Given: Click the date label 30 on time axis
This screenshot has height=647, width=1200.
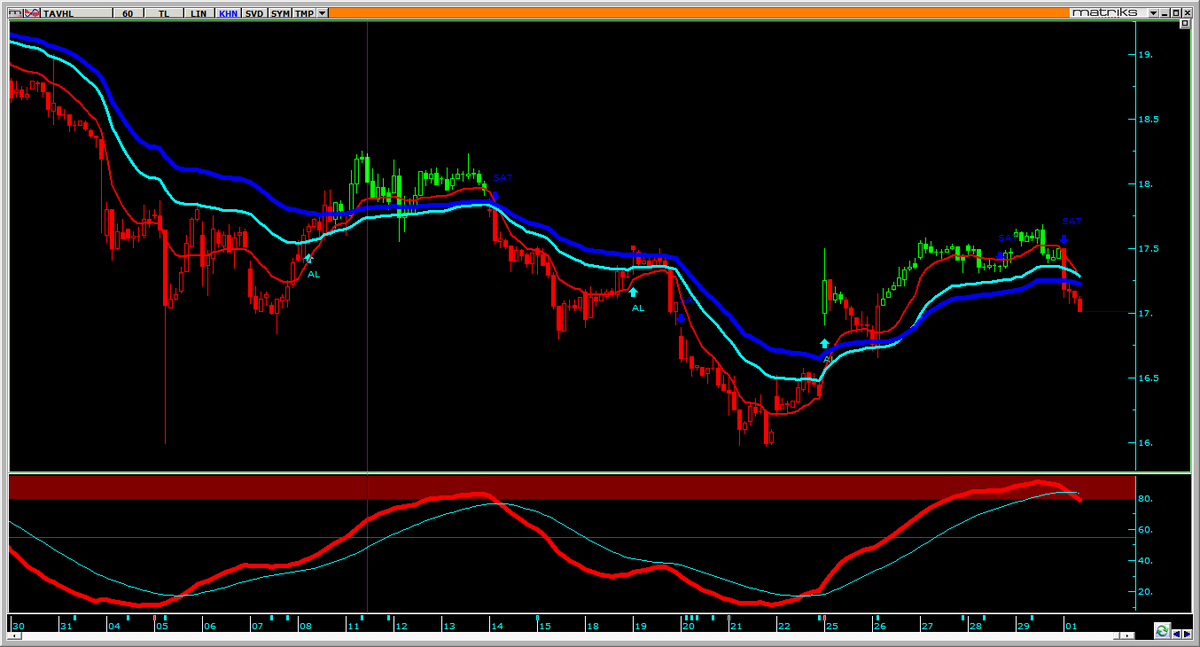Looking at the screenshot, I should [x=17, y=626].
